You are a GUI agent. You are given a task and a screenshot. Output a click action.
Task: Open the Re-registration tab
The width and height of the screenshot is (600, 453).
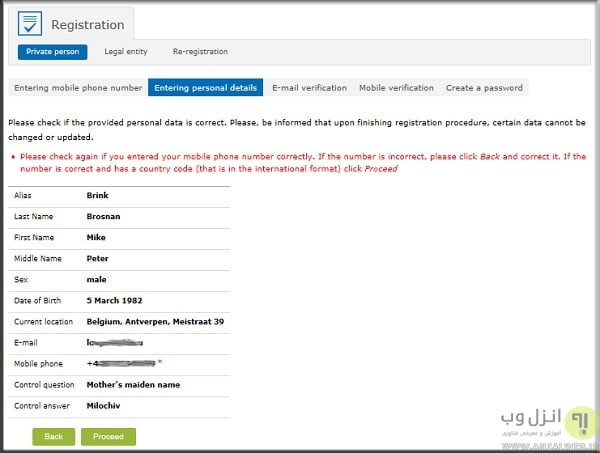click(200, 52)
